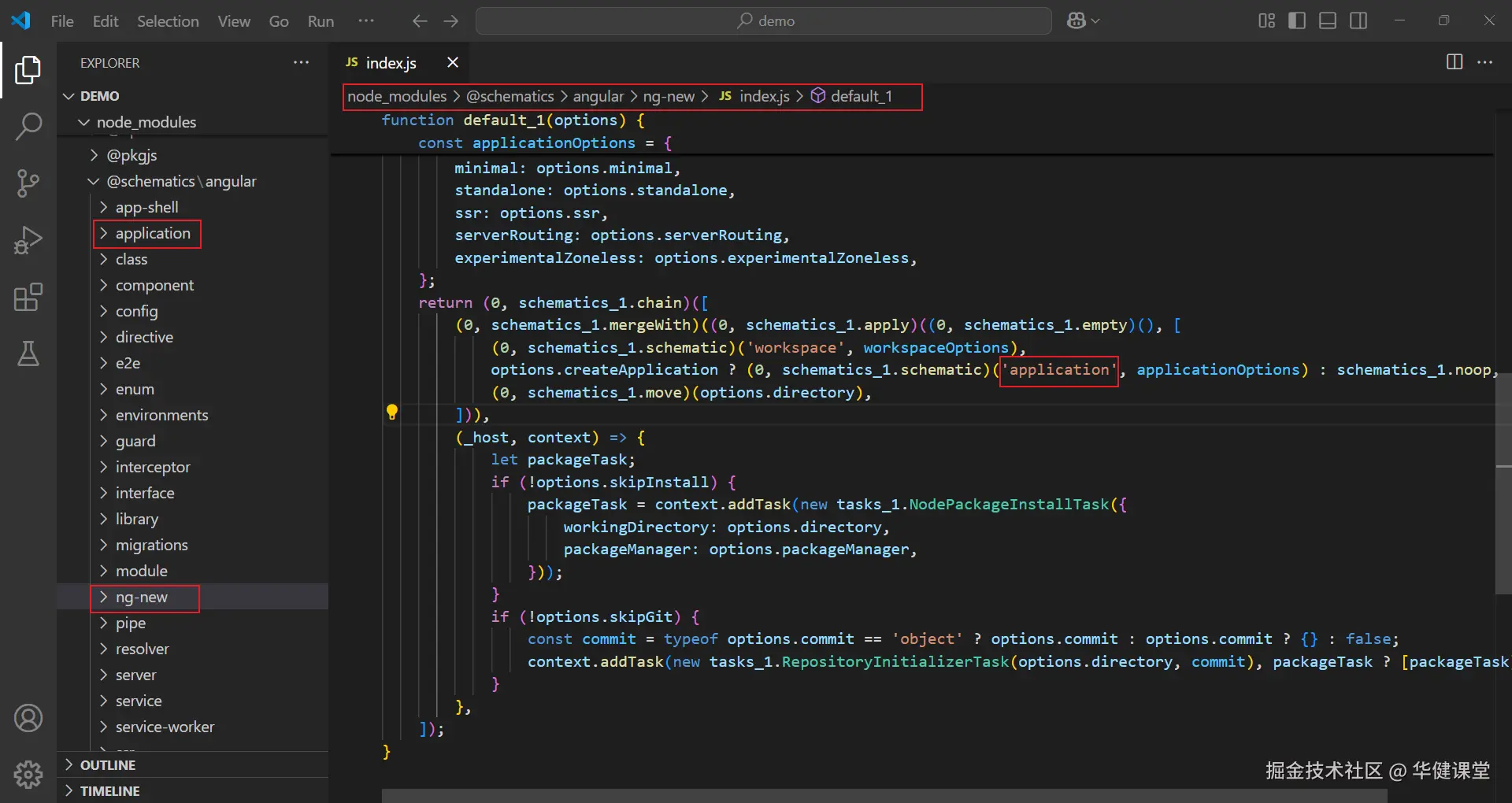Open the Source Control view
Screen dimensions: 1512x803
click(28, 183)
